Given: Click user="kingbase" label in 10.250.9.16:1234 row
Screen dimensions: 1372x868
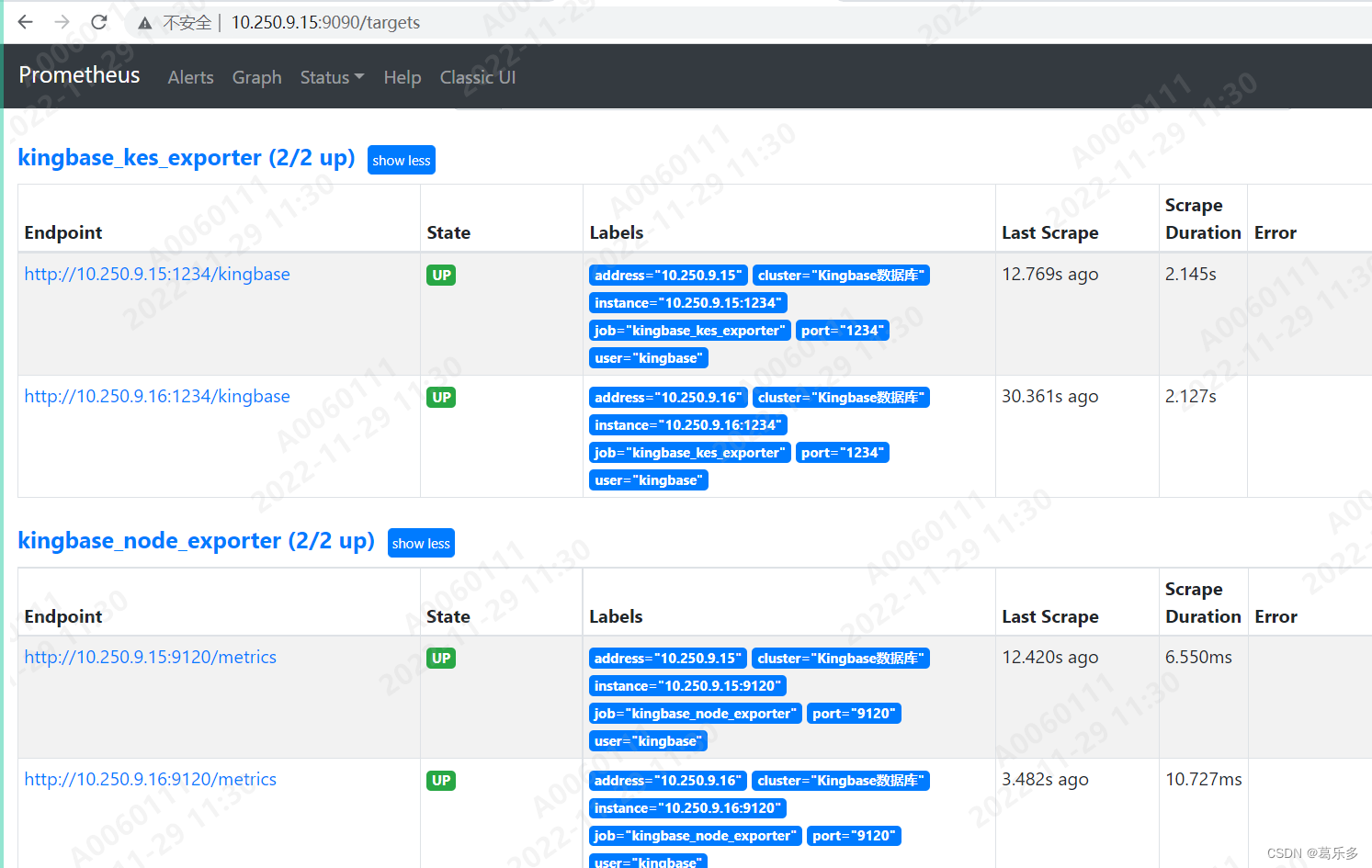Looking at the screenshot, I should coord(649,480).
